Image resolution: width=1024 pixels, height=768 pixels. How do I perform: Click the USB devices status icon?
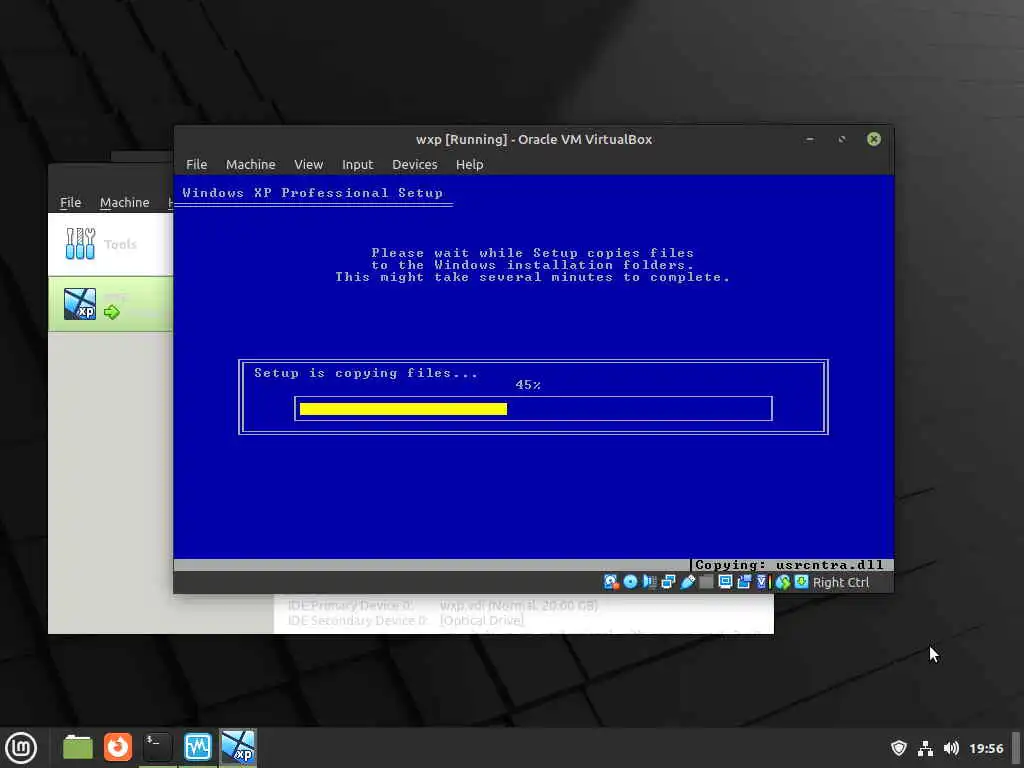point(687,582)
